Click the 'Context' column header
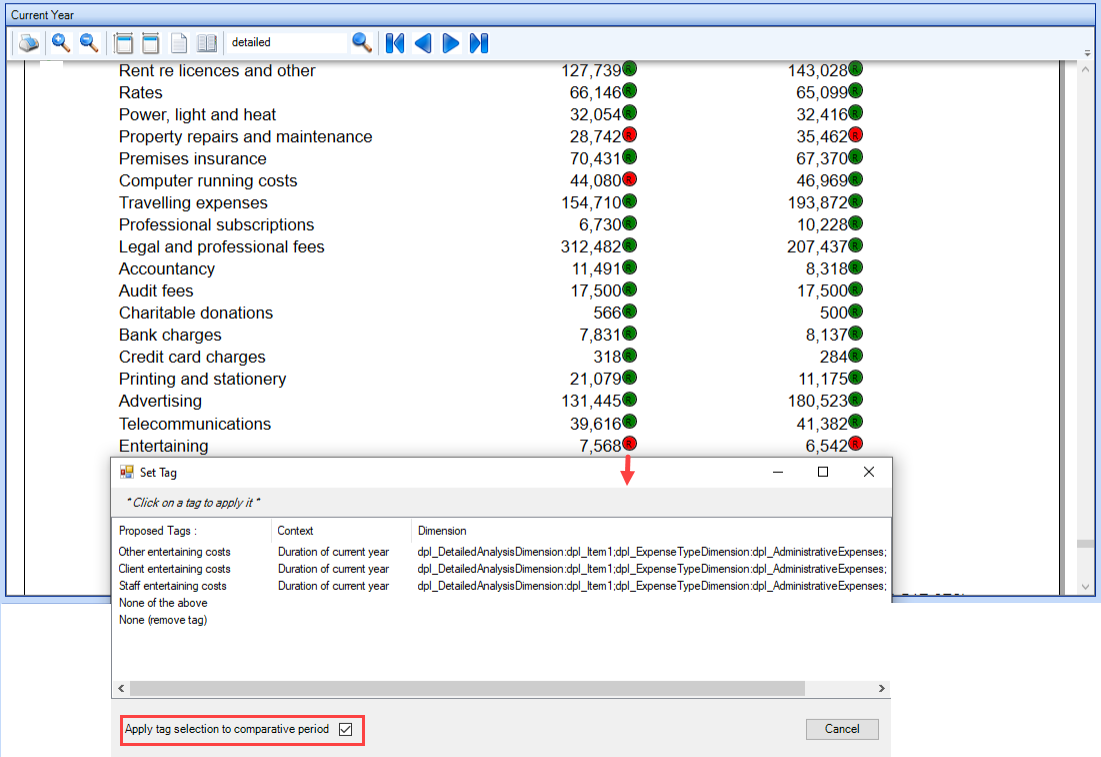 341,531
